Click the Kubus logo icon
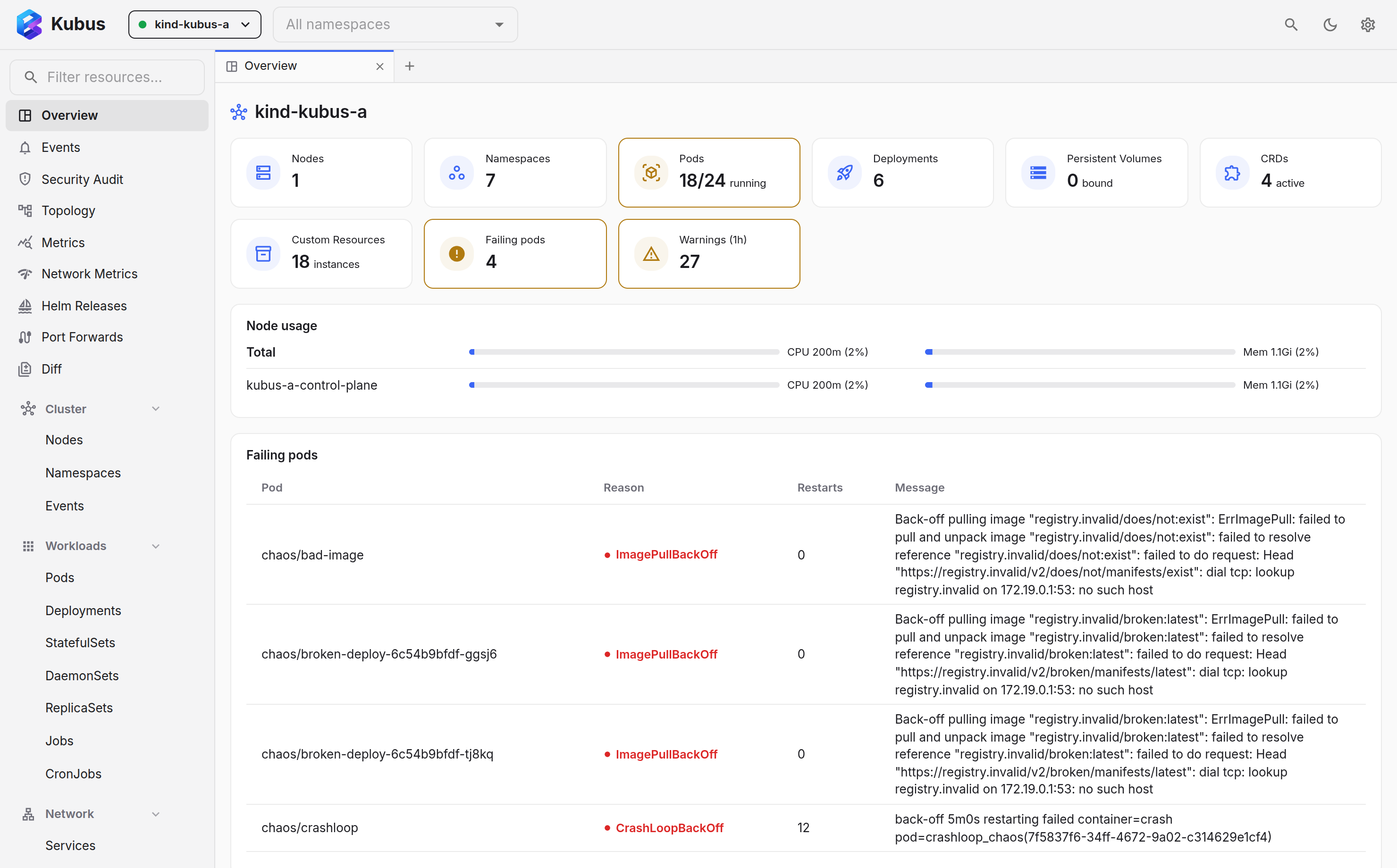 pos(29,24)
